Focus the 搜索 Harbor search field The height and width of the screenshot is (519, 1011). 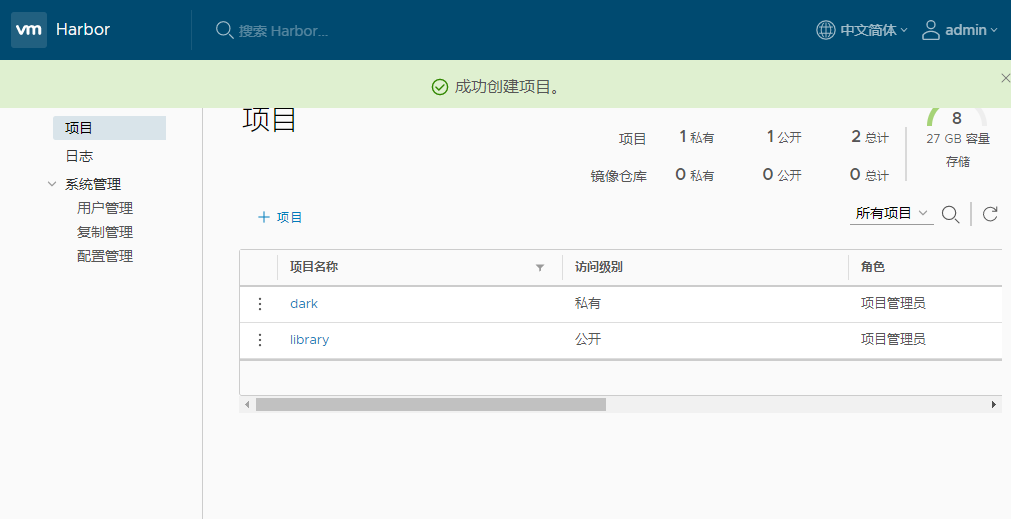[284, 31]
